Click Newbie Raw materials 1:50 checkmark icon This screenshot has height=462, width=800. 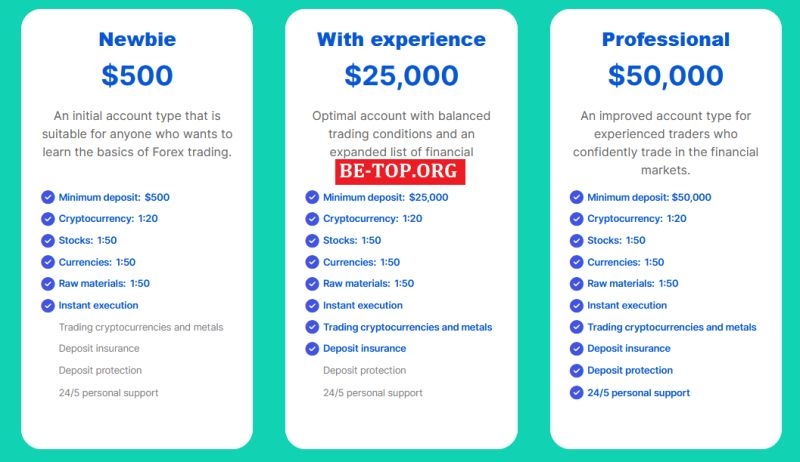47,284
